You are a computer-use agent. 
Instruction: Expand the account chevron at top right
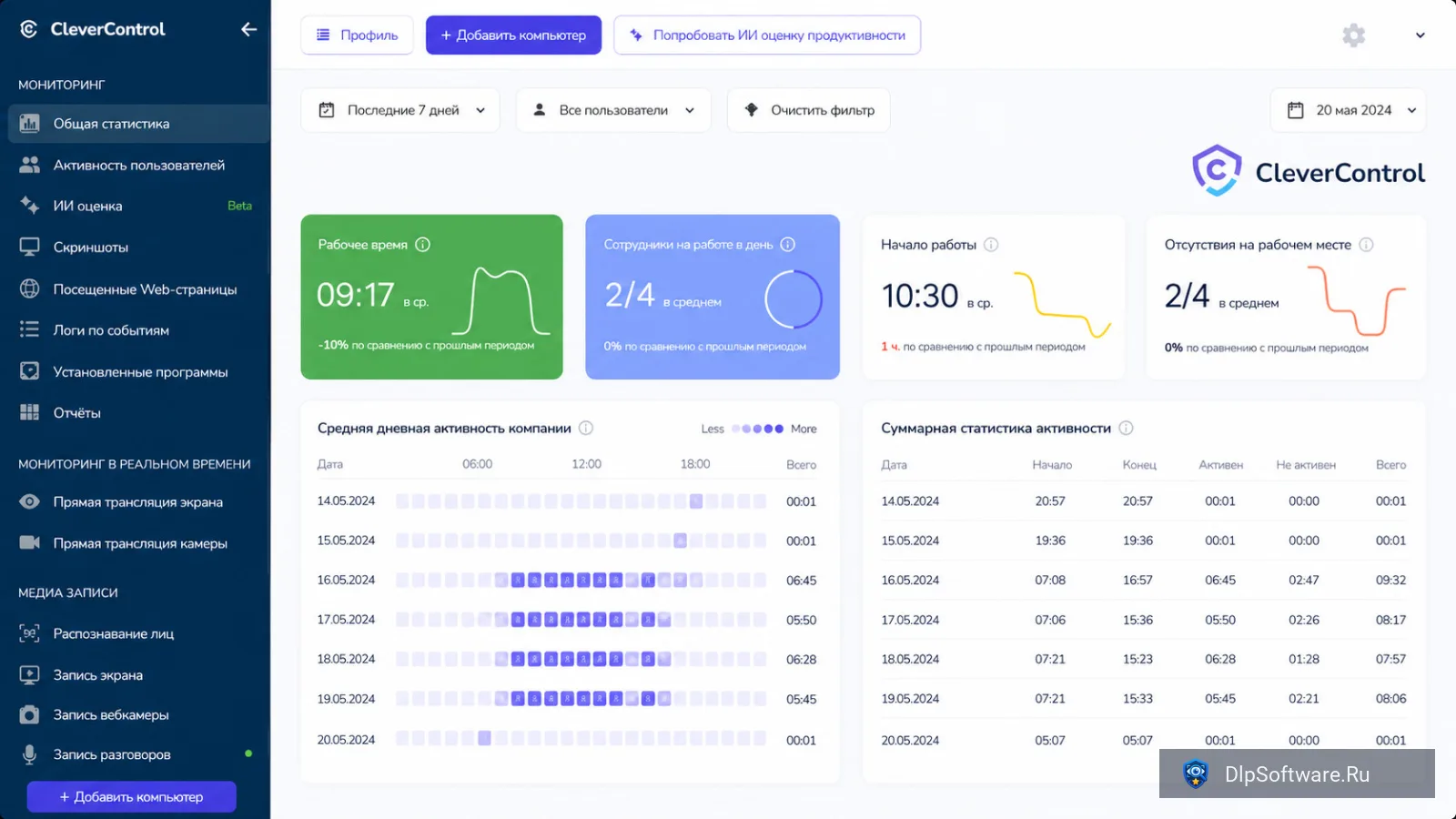[1420, 35]
